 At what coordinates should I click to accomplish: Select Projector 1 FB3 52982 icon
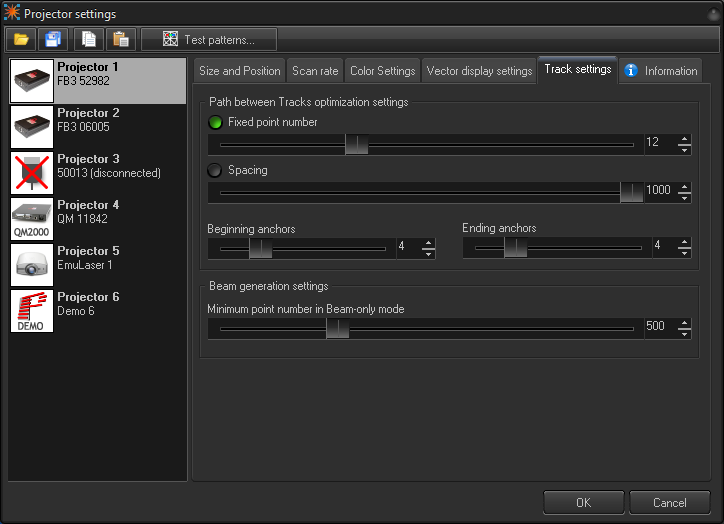[x=31, y=81]
